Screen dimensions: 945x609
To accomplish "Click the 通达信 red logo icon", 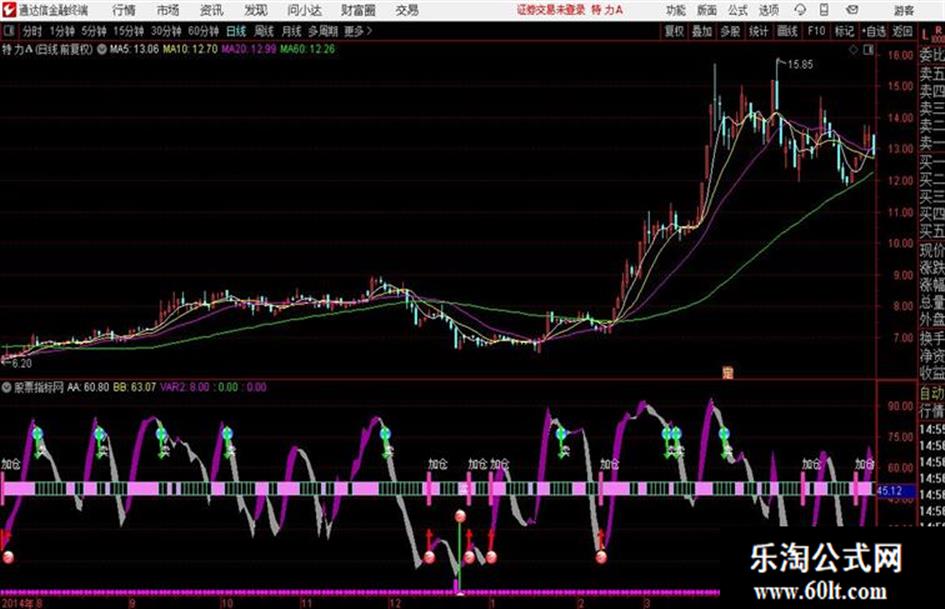I will pyautogui.click(x=9, y=10).
